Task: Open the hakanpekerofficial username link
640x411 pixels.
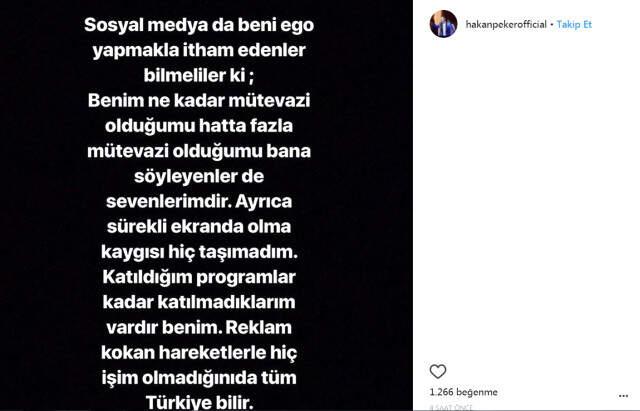Action: (506, 24)
